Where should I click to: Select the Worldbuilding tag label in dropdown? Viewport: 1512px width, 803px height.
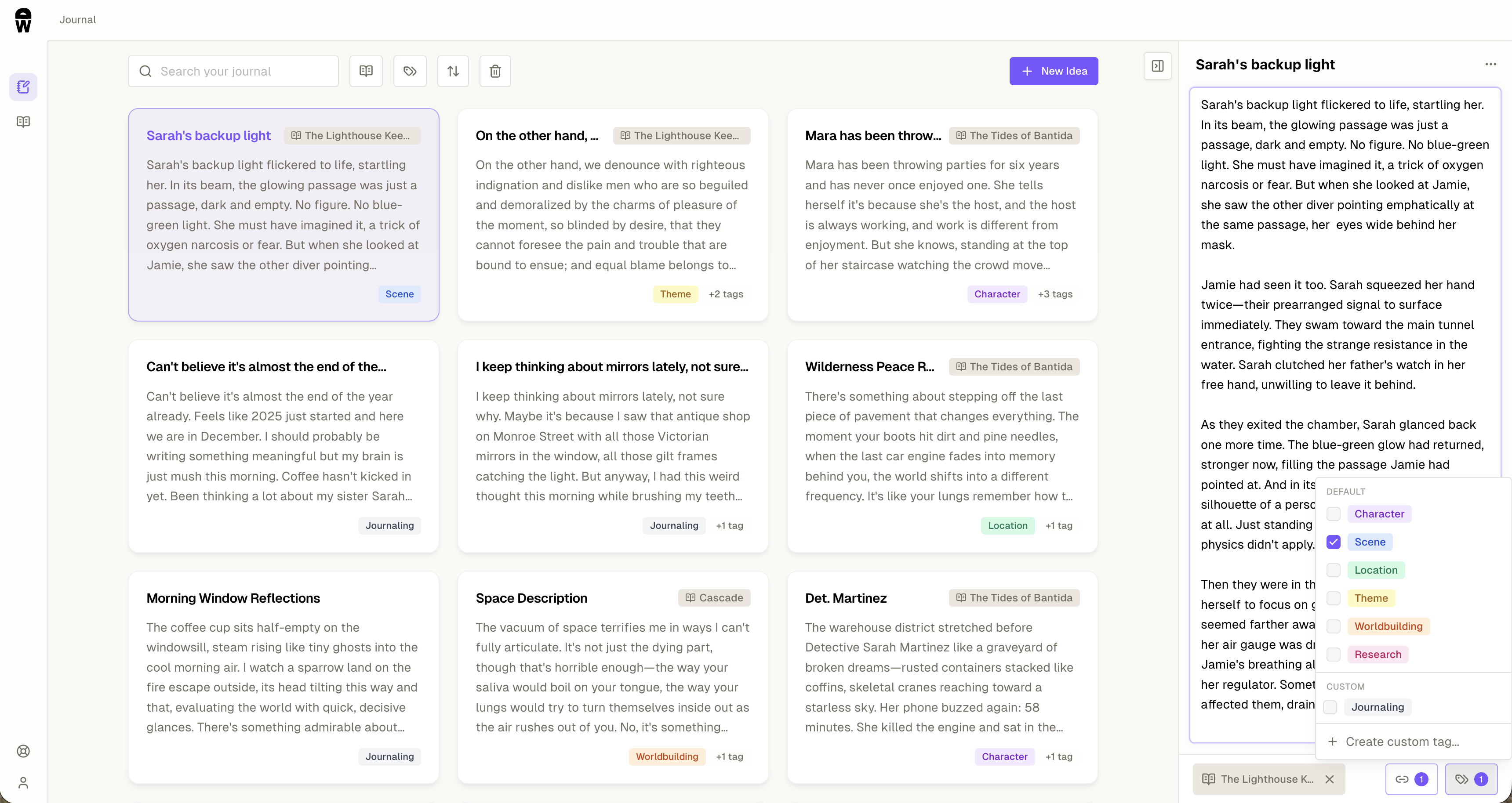pos(1388,626)
